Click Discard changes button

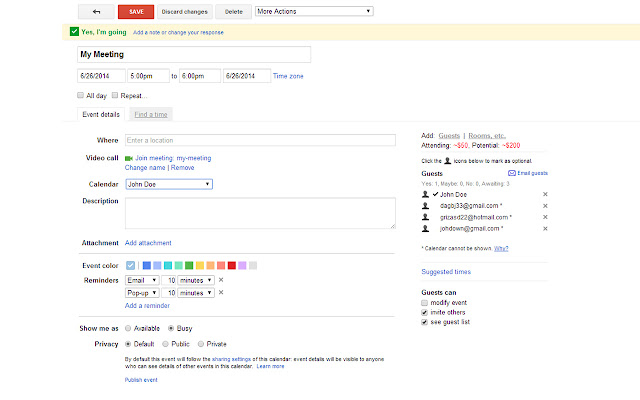coord(184,12)
